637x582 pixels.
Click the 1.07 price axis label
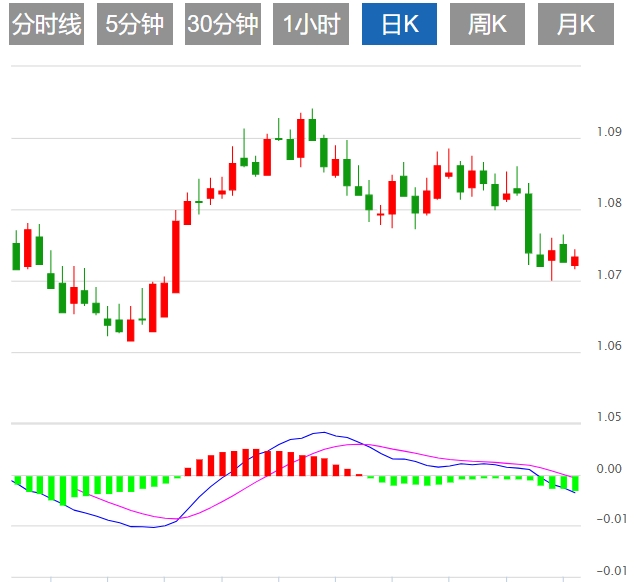609,275
